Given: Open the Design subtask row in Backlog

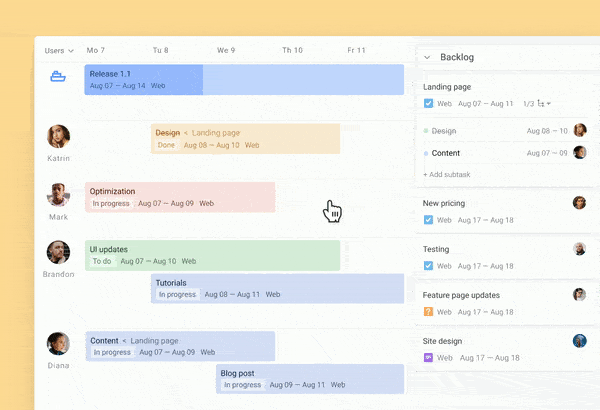Looking at the screenshot, I should tap(505, 131).
